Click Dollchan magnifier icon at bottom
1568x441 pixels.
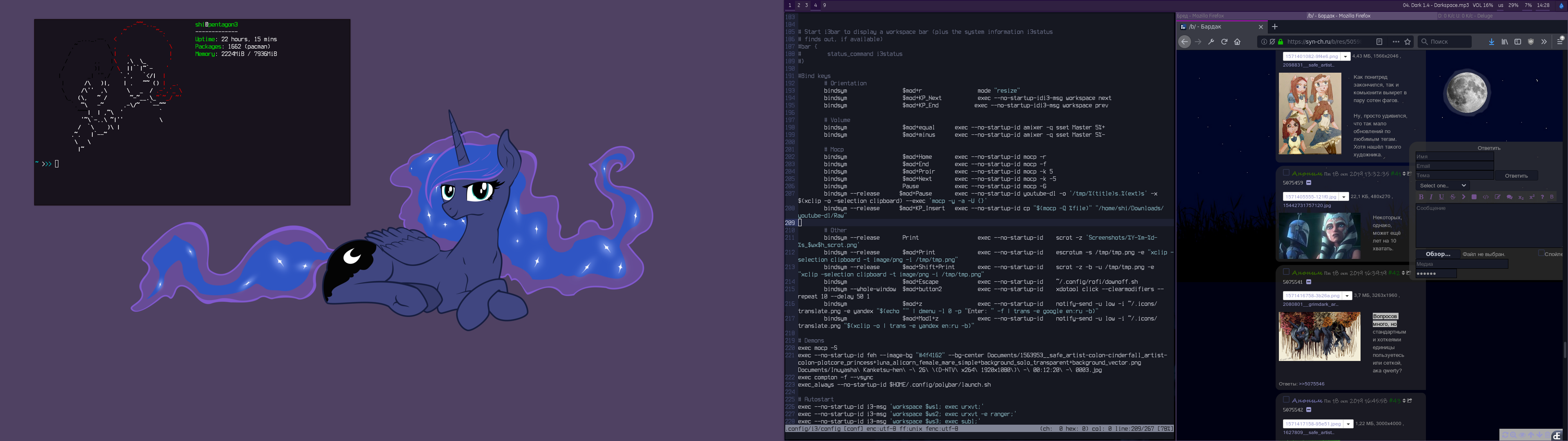1513,435
